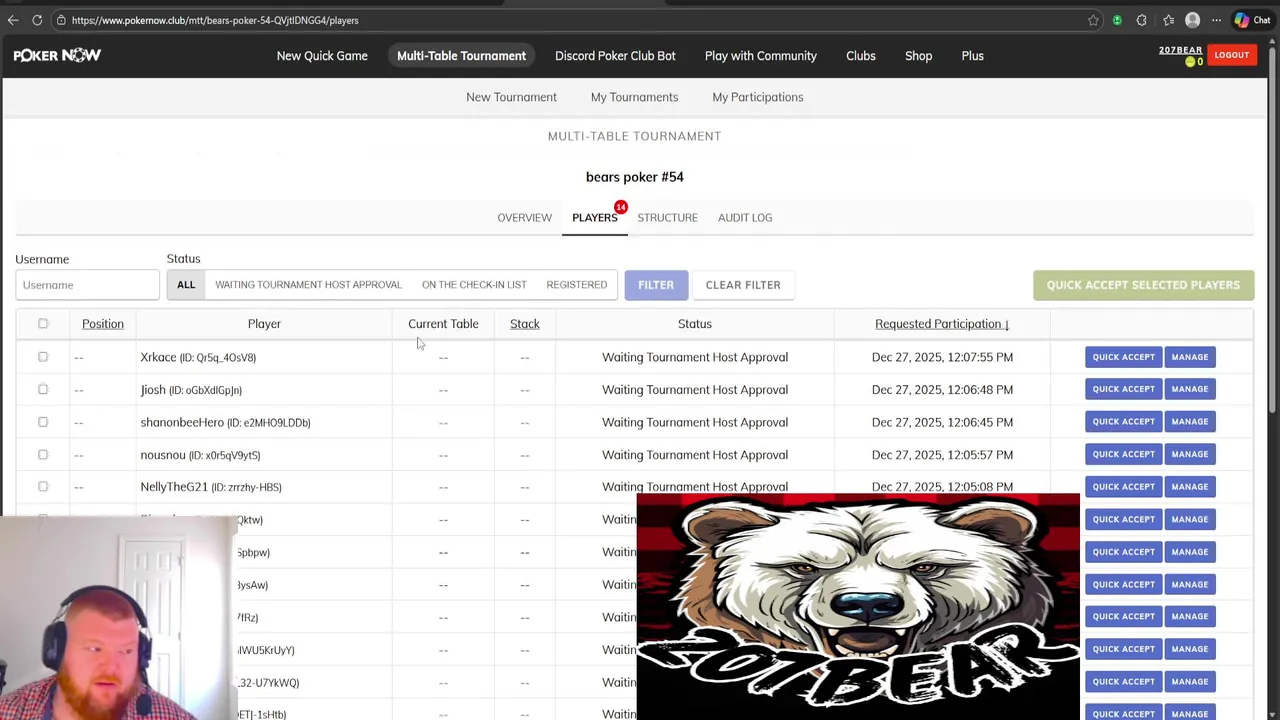
Task: Open the Plus menu item
Action: coord(973,56)
